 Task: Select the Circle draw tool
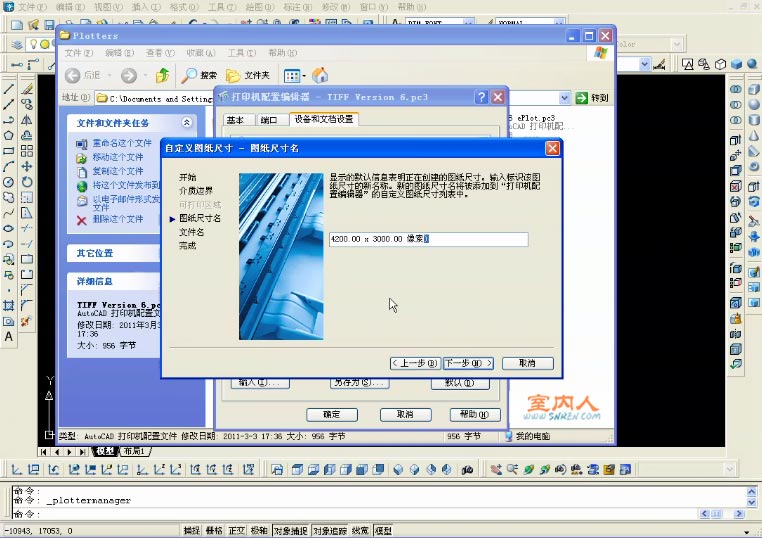pos(9,182)
